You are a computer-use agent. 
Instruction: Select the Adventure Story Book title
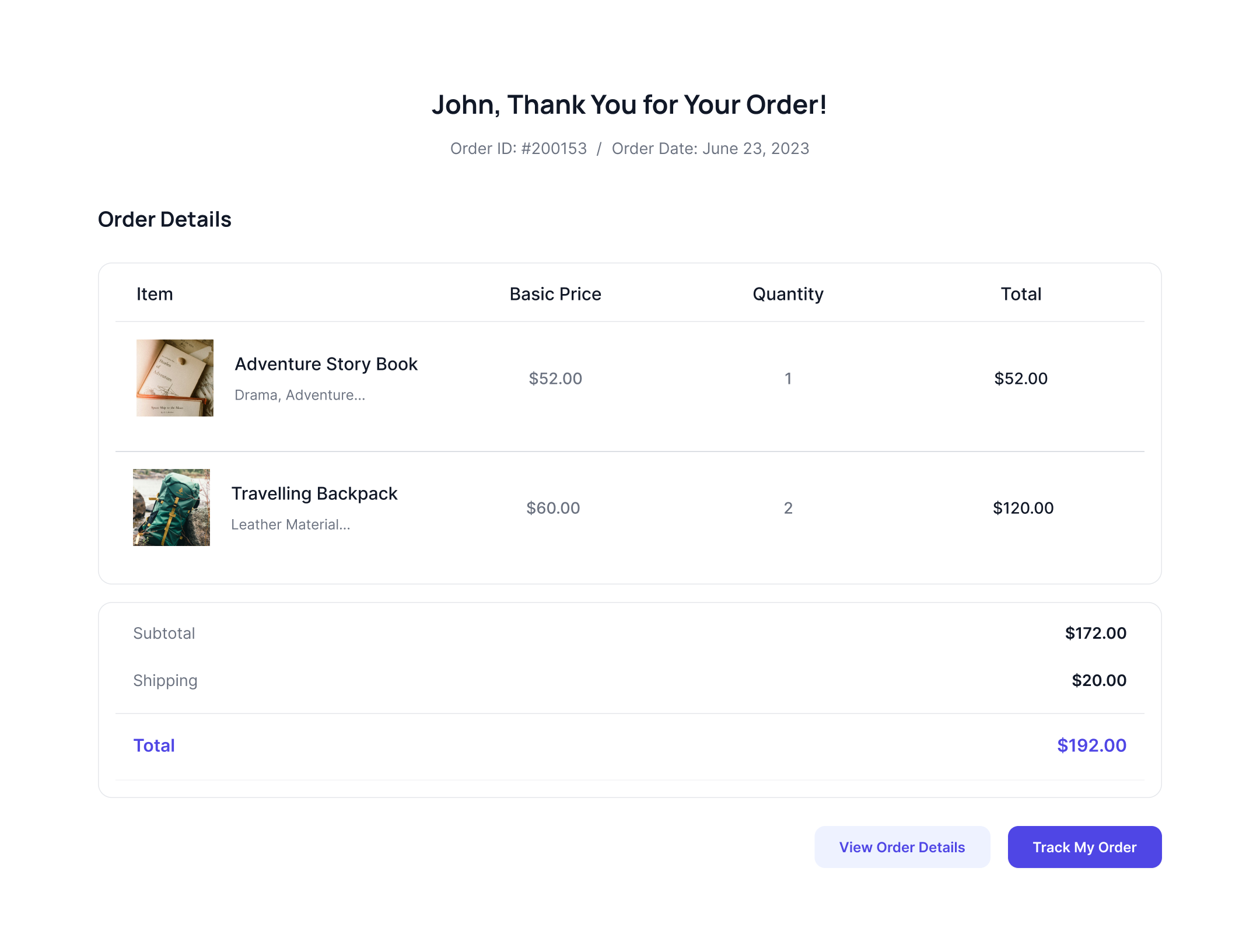pyautogui.click(x=325, y=364)
